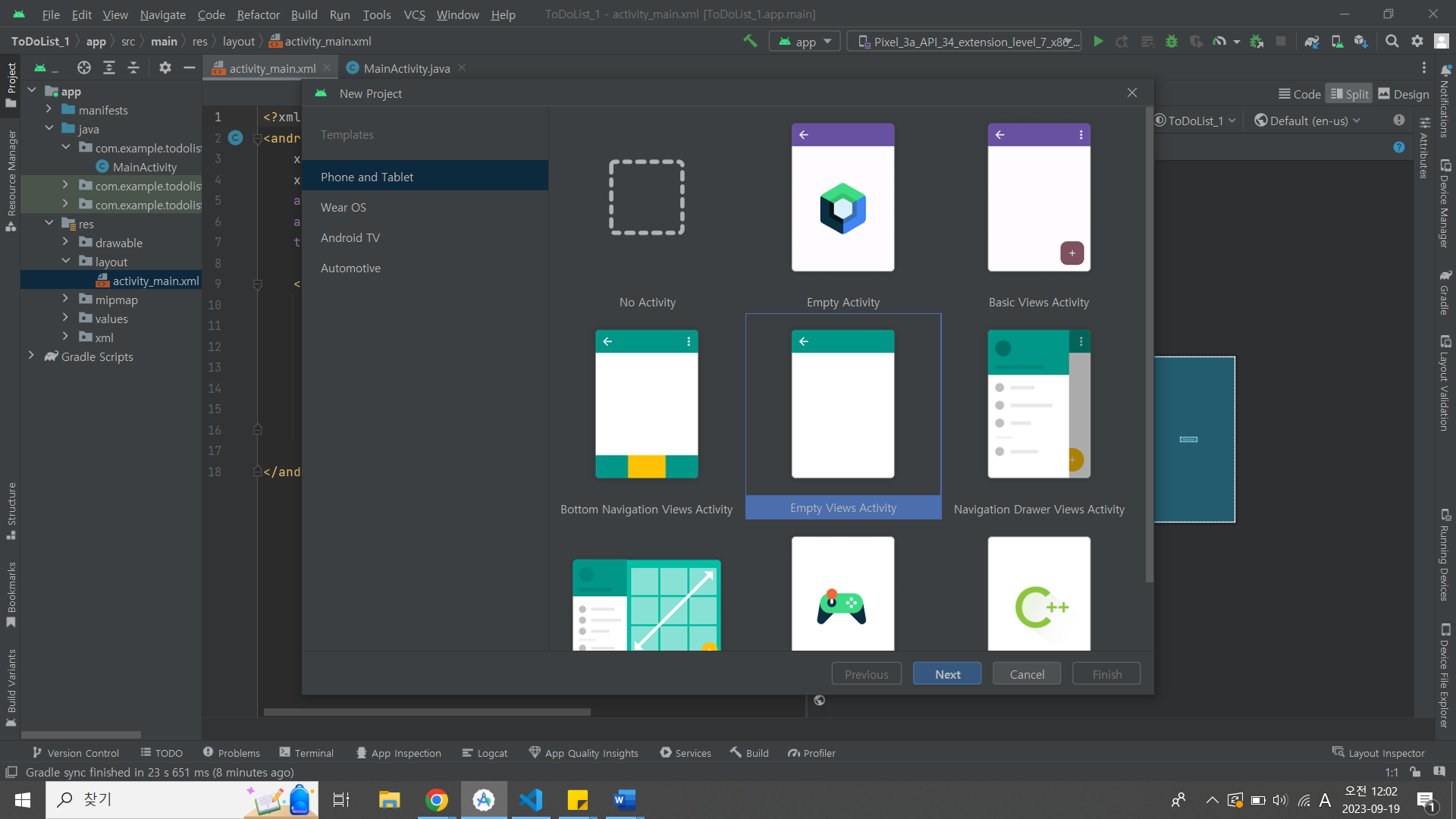Click the Debug app bug icon
The height and width of the screenshot is (819, 1456).
click(1172, 41)
